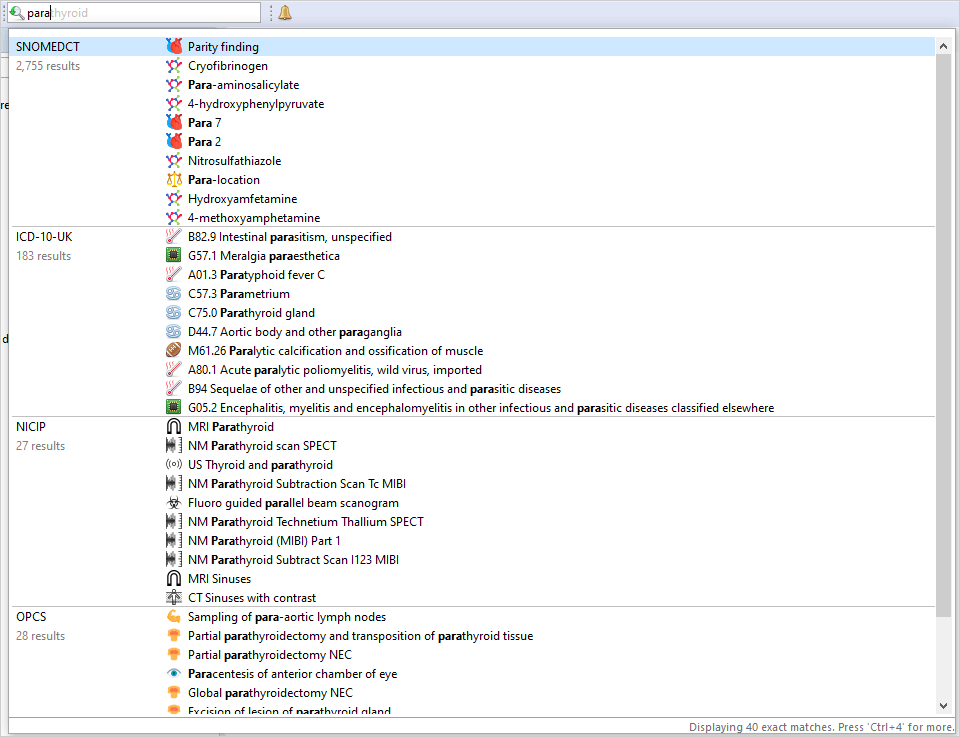960x737 pixels.
Task: Click the magnet icon beside MRI Parathyroid
Action: pos(174,427)
